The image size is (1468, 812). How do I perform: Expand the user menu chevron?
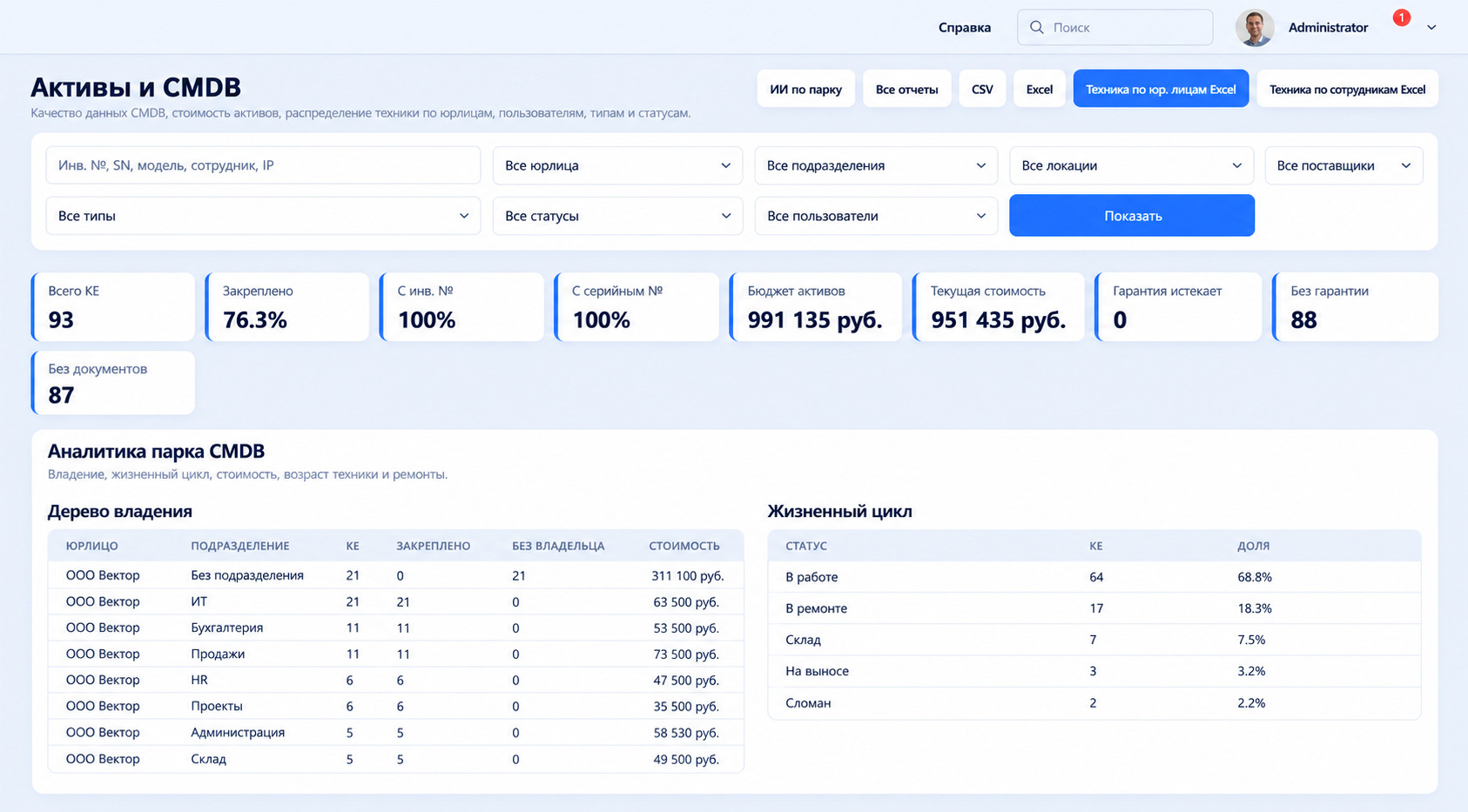pyautogui.click(x=1431, y=28)
